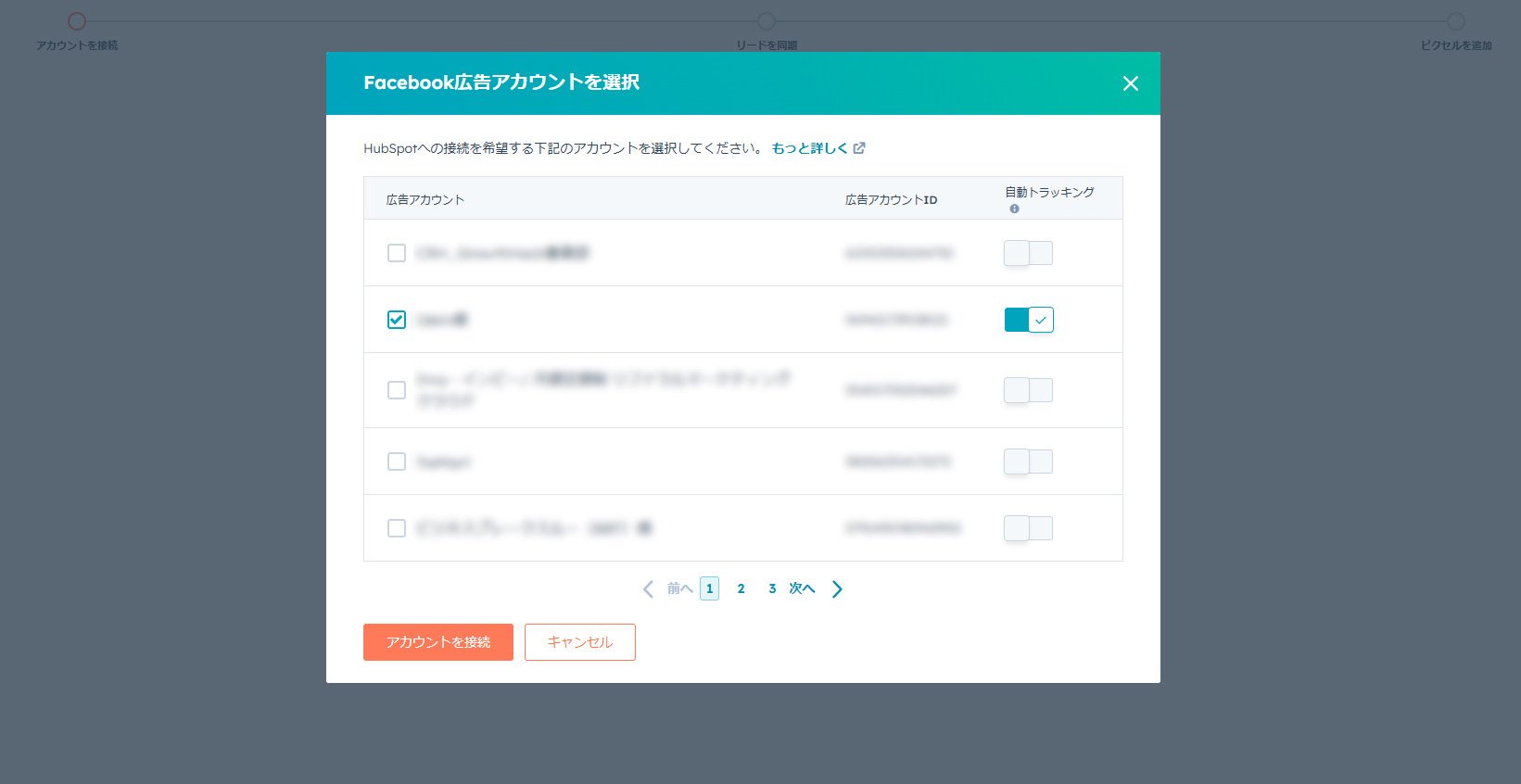Click キャンセル button
The height and width of the screenshot is (784, 1521).
(580, 642)
